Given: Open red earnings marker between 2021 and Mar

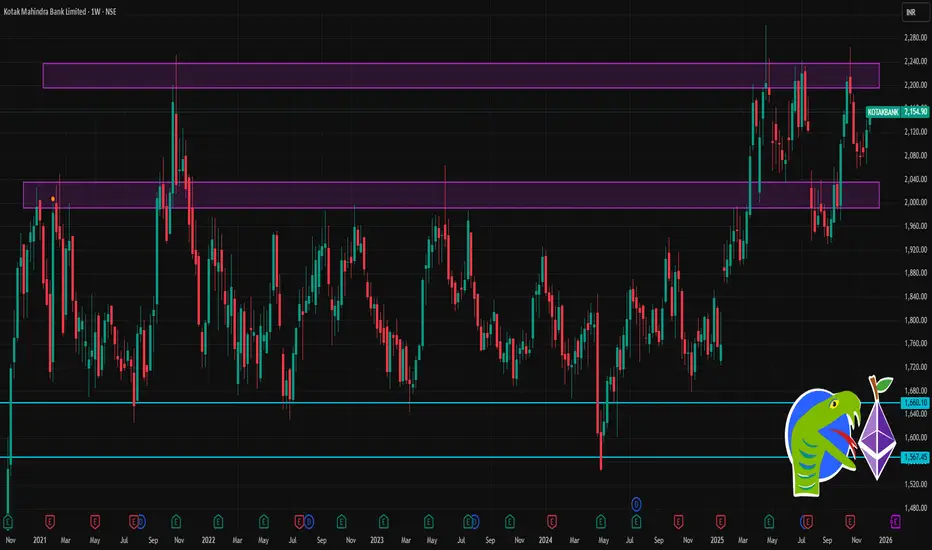Looking at the screenshot, I should coord(50,522).
